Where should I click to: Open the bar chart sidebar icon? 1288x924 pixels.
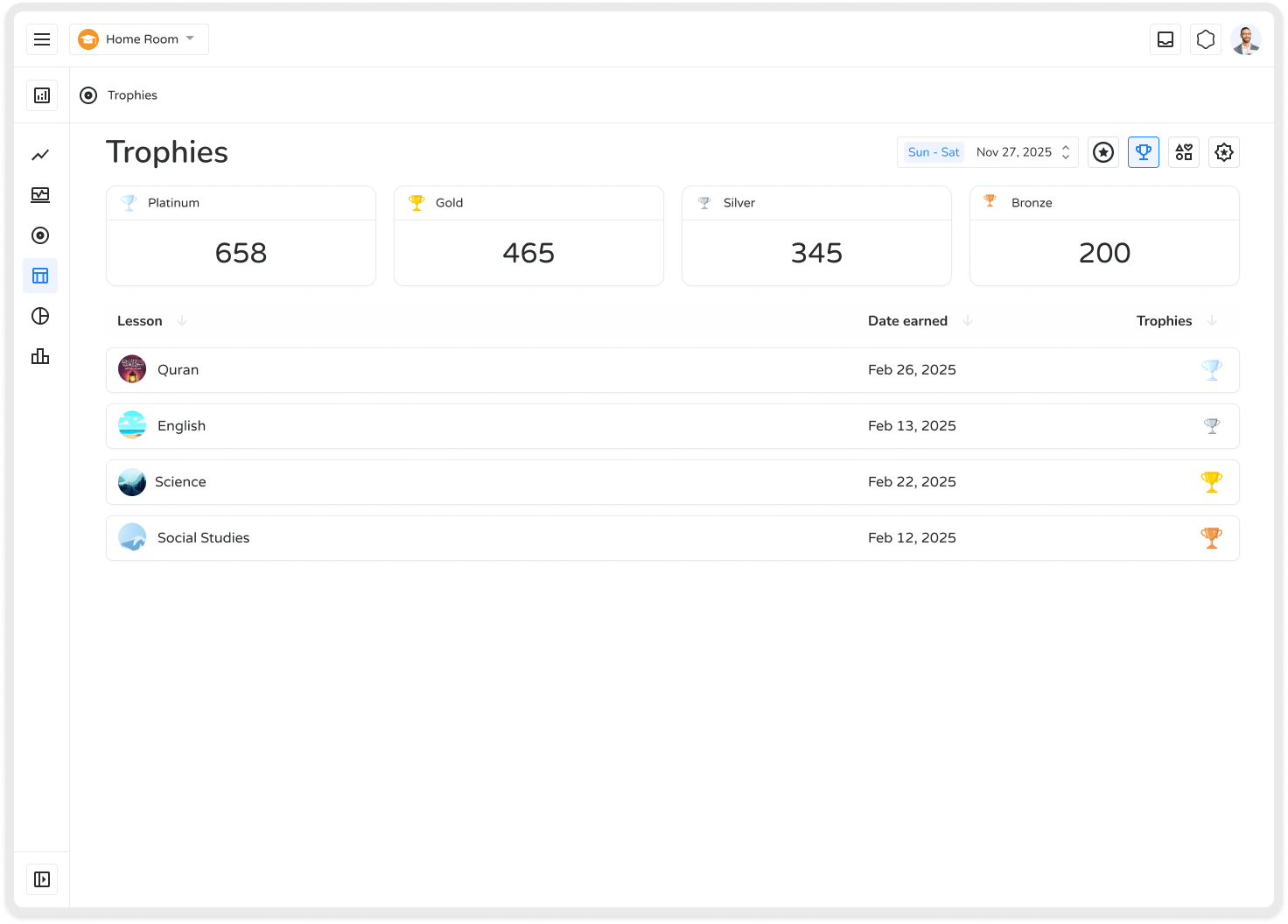point(40,356)
